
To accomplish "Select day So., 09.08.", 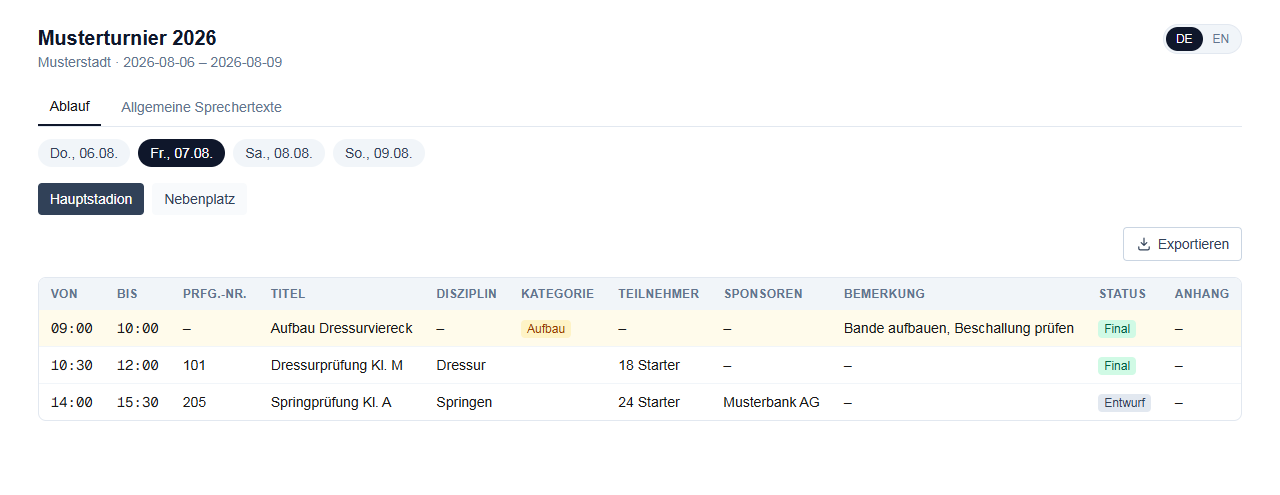I will point(379,153).
